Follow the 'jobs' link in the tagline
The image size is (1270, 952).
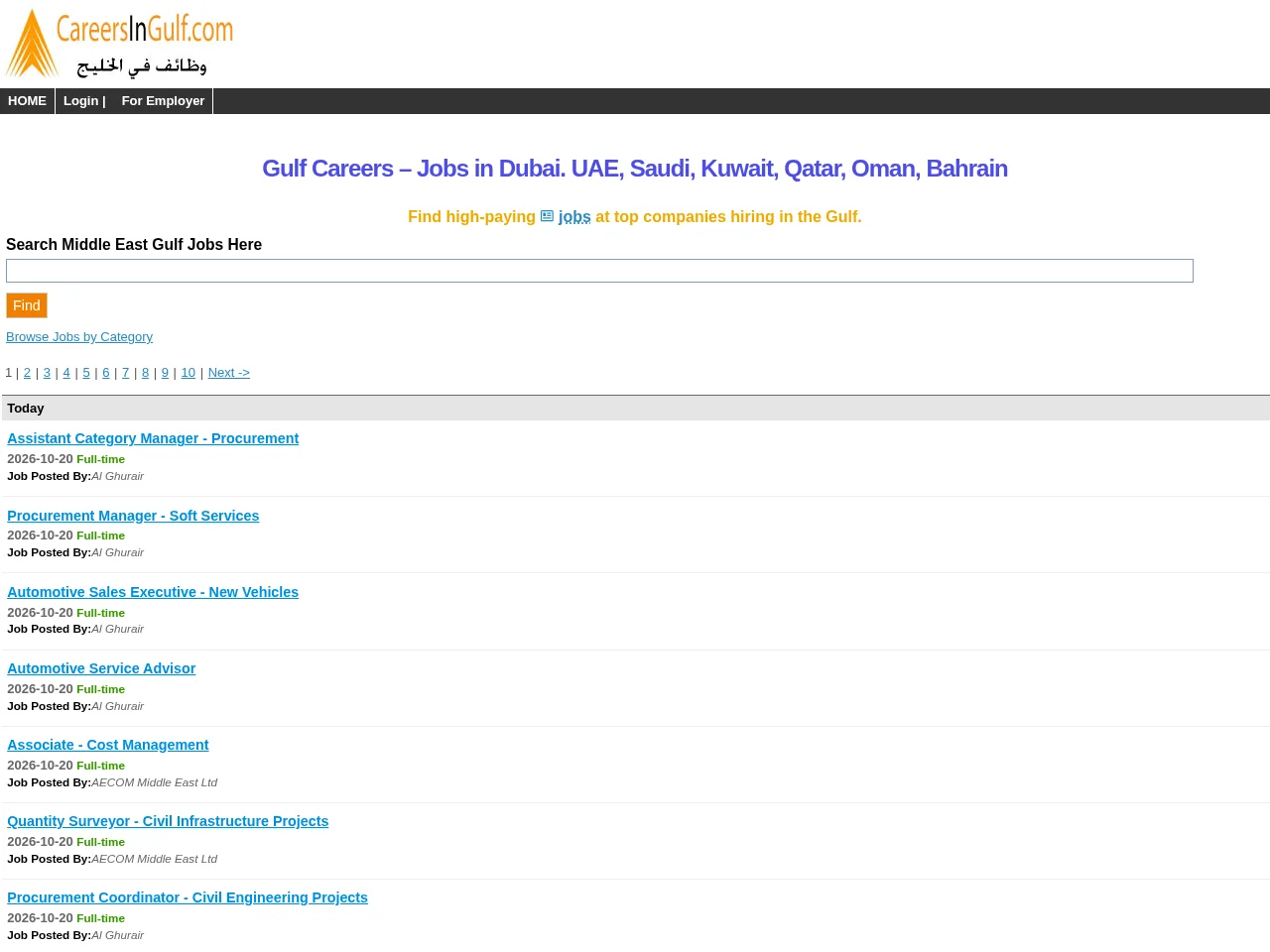point(574,216)
